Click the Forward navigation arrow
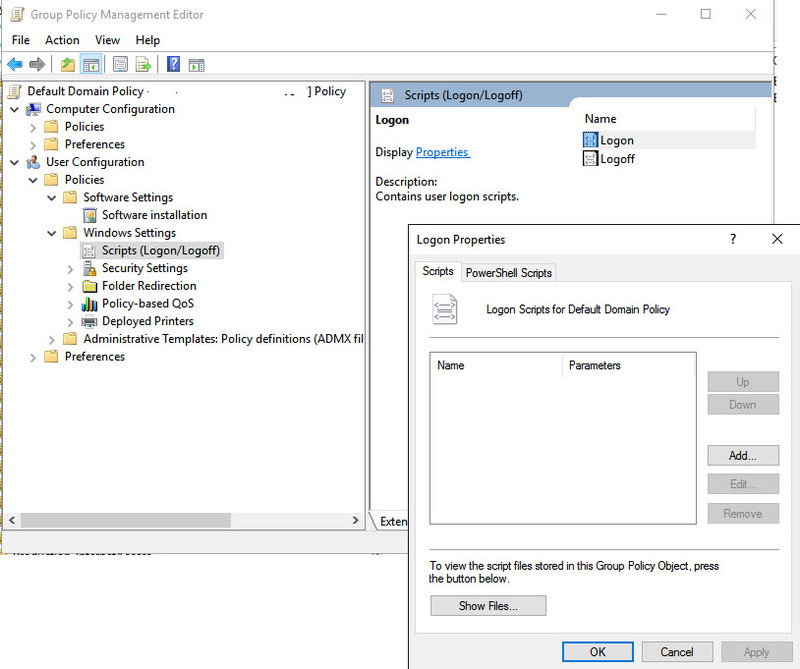Viewport: 800px width, 669px height. (37, 64)
